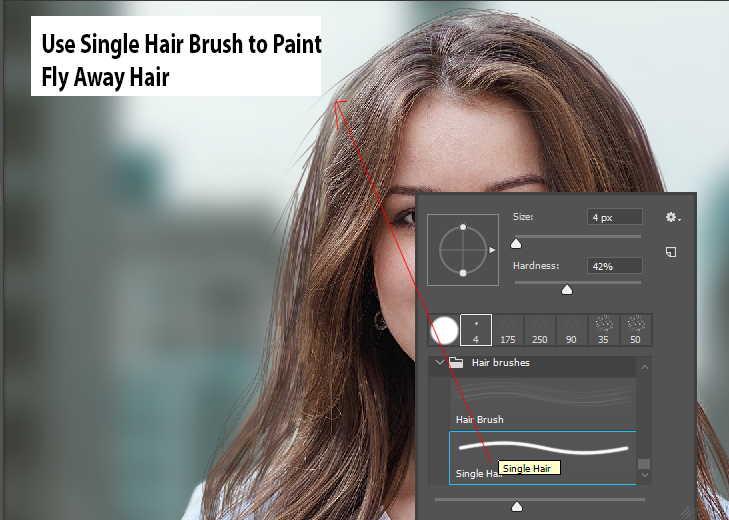Click the Hardness slider handle
Image resolution: width=729 pixels, height=520 pixels.
tap(566, 290)
